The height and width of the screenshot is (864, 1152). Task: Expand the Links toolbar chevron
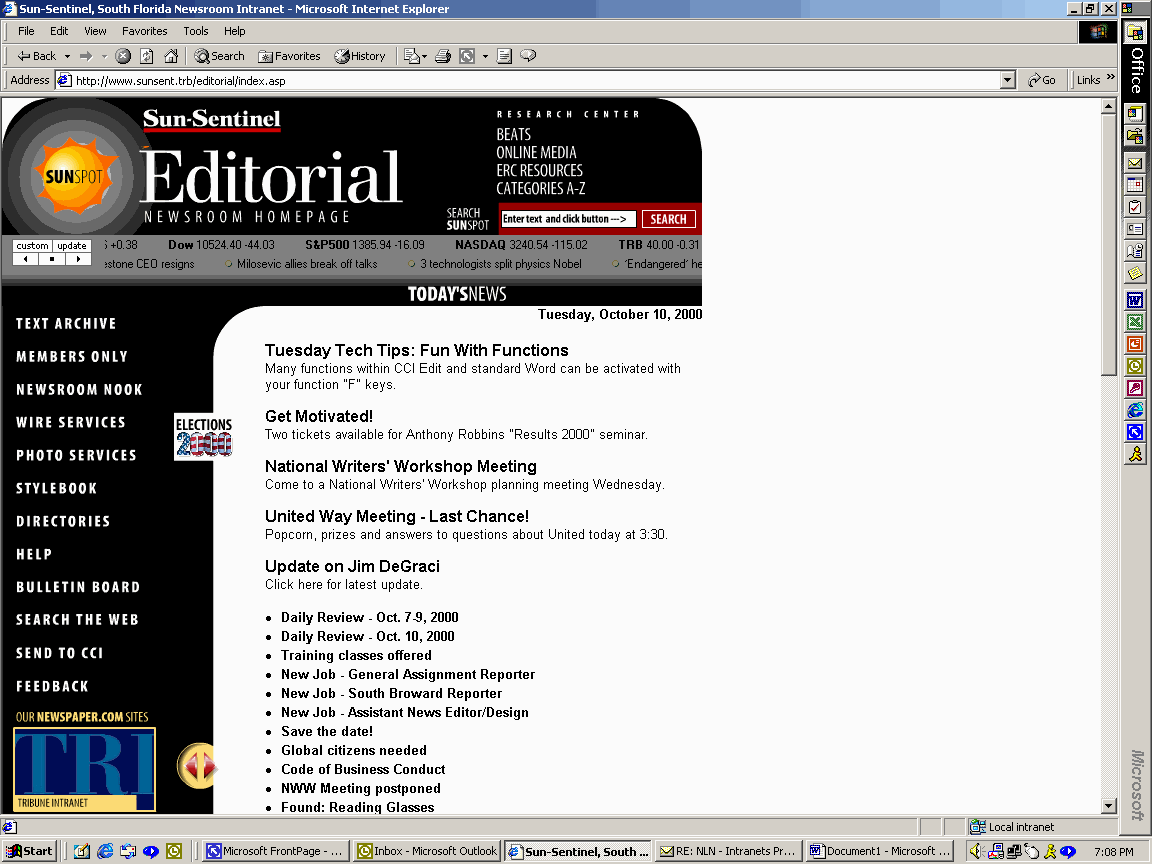click(1110, 77)
